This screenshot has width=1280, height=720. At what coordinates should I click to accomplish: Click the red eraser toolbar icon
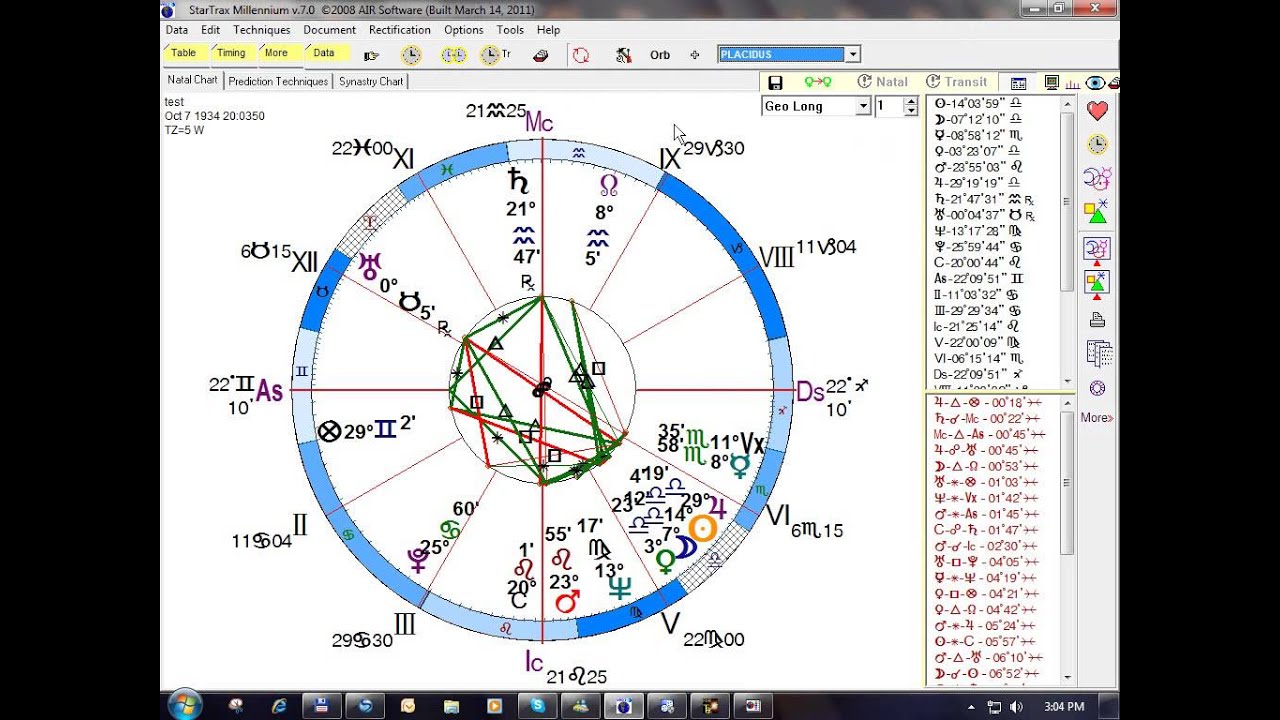click(x=541, y=55)
